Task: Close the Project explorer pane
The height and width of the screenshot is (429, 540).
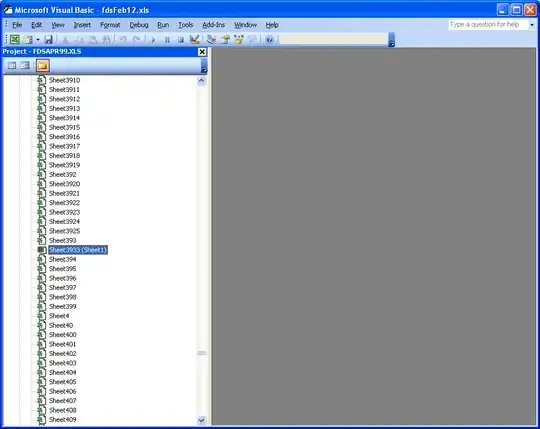Action: pos(202,52)
